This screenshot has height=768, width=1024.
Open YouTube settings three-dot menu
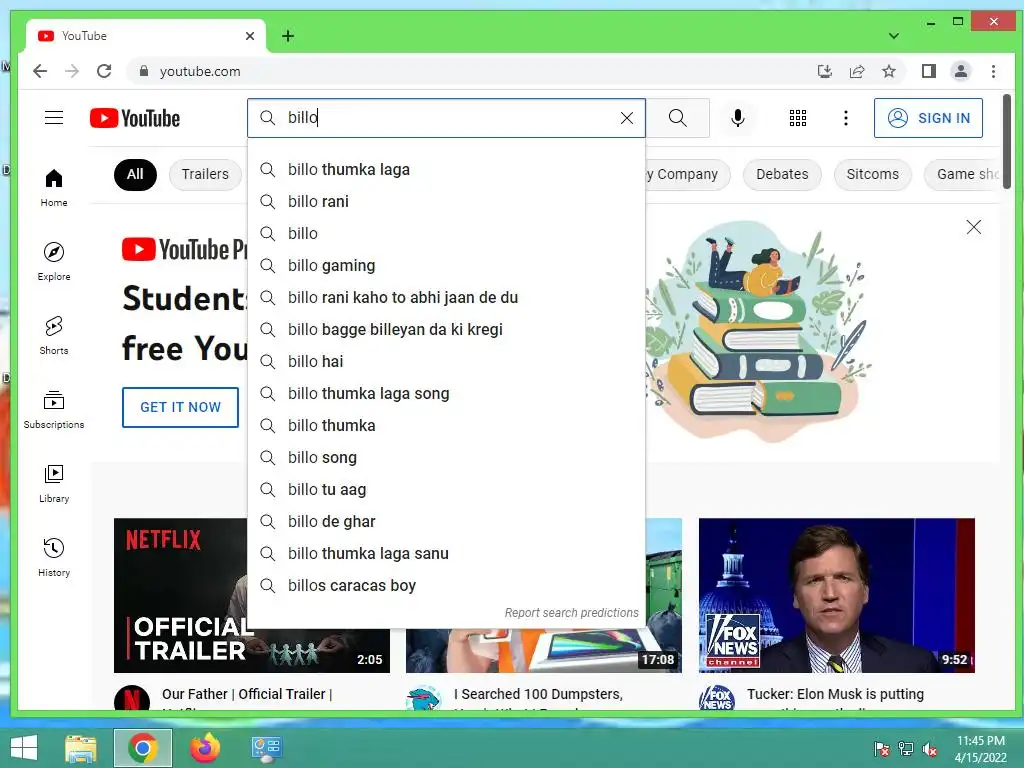(846, 118)
